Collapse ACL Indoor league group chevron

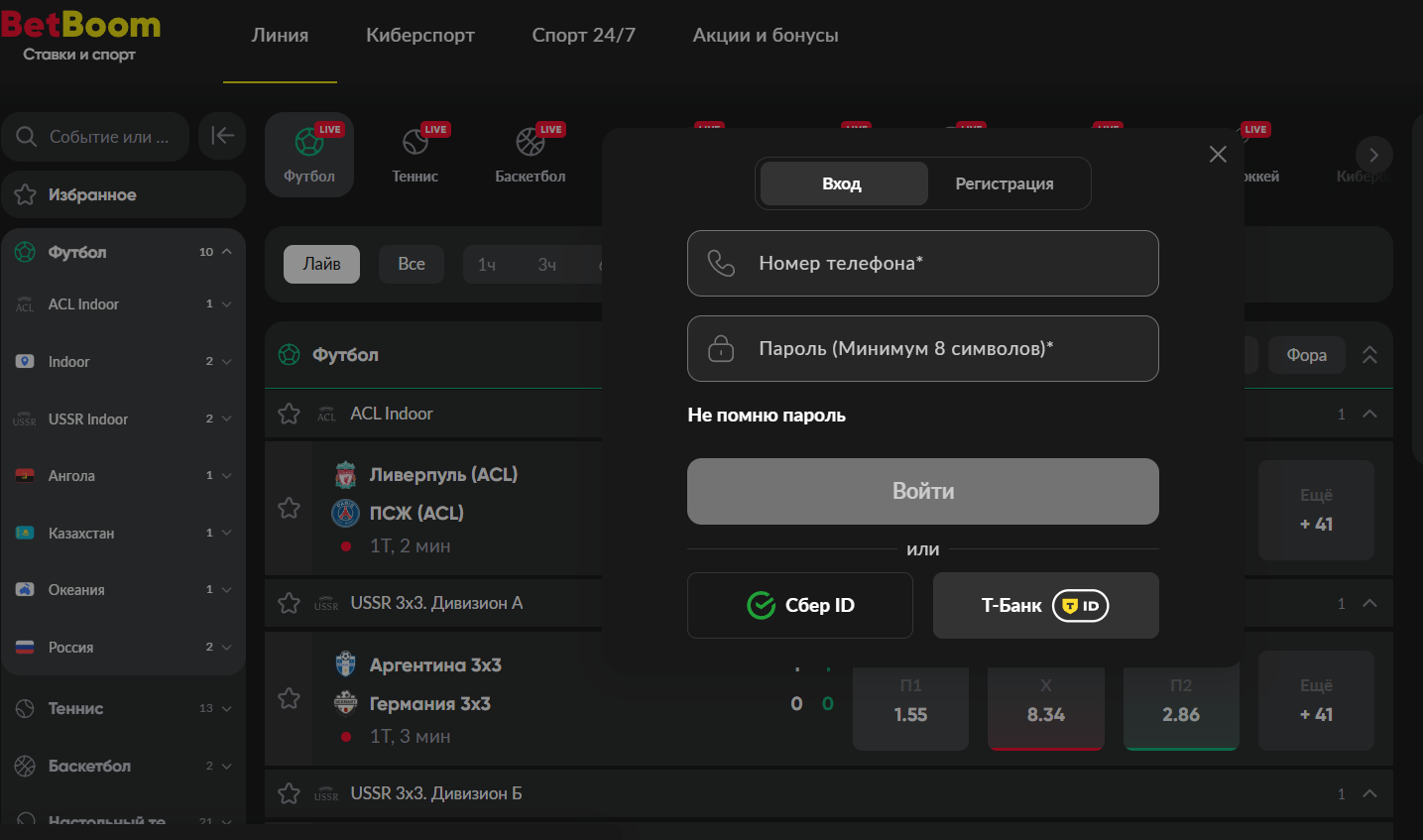point(1369,414)
